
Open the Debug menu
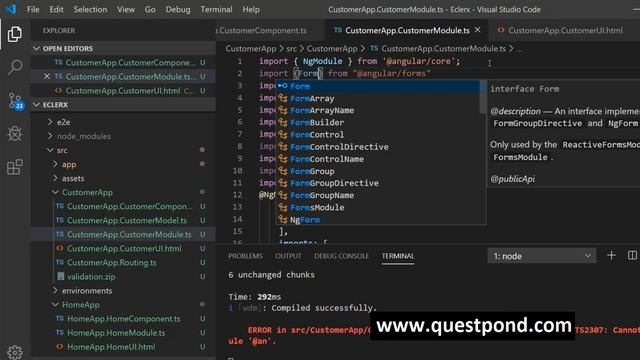178,9
